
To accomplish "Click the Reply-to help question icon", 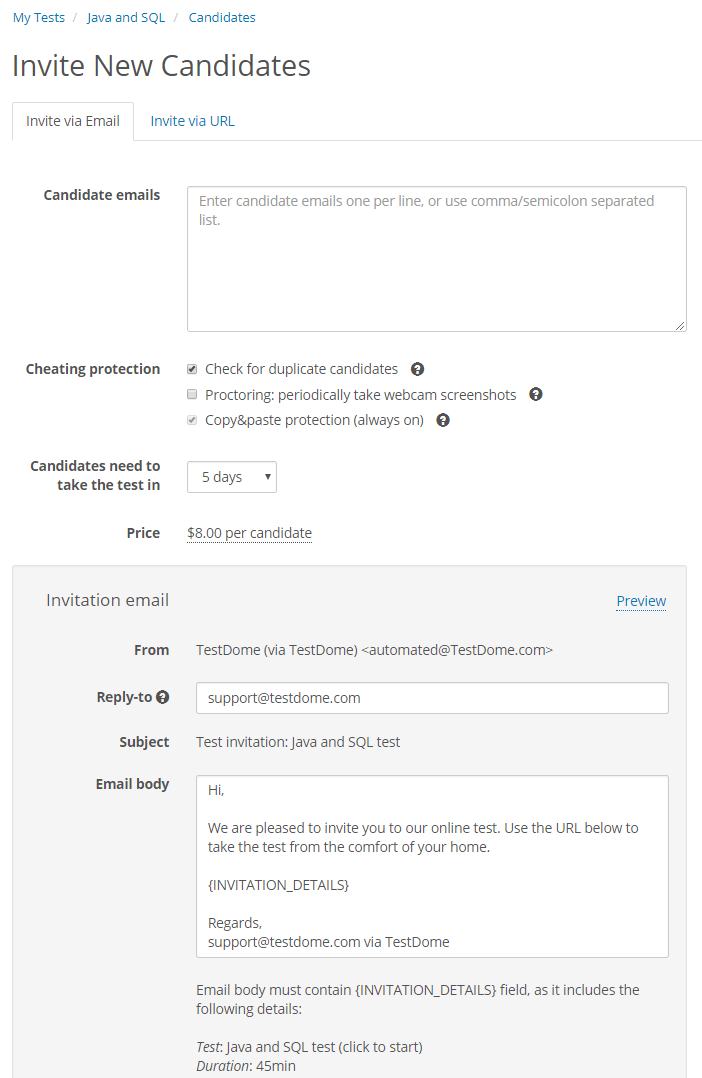I will click(x=163, y=697).
